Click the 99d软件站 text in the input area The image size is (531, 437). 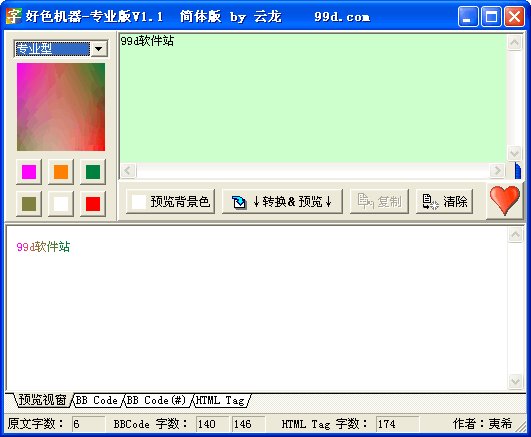pos(147,41)
